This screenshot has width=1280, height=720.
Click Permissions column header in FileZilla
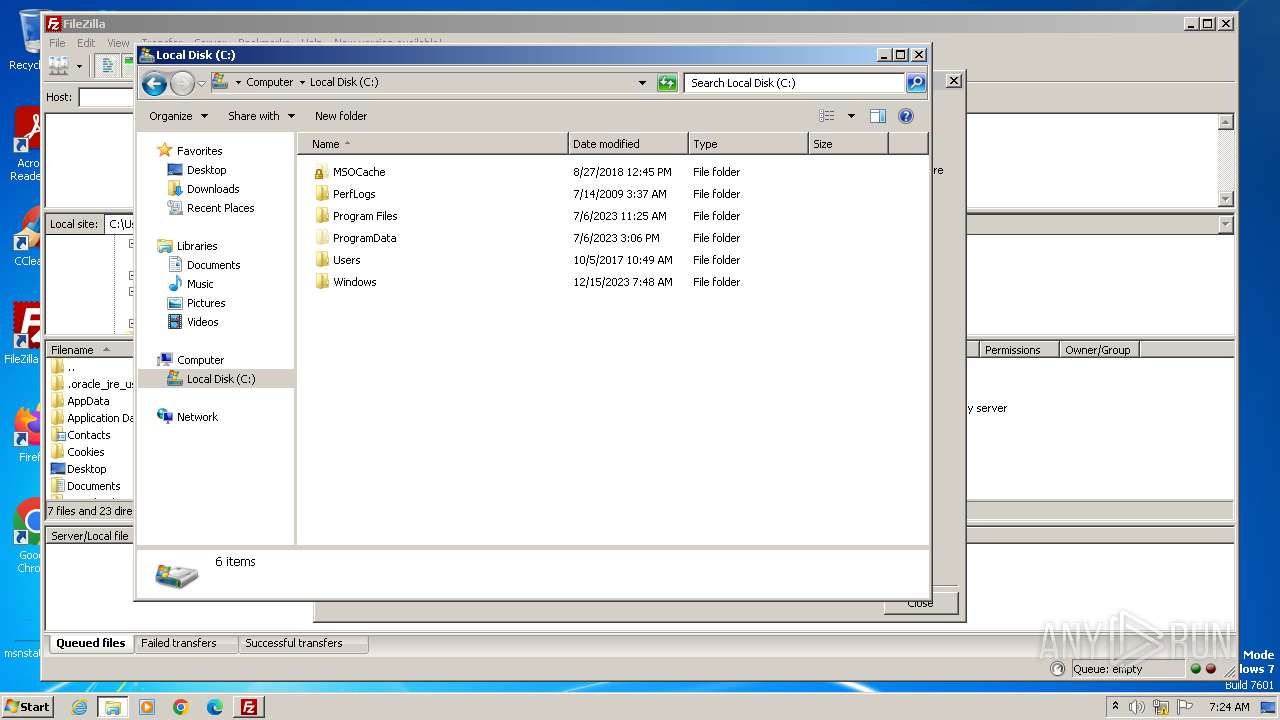(1018, 350)
